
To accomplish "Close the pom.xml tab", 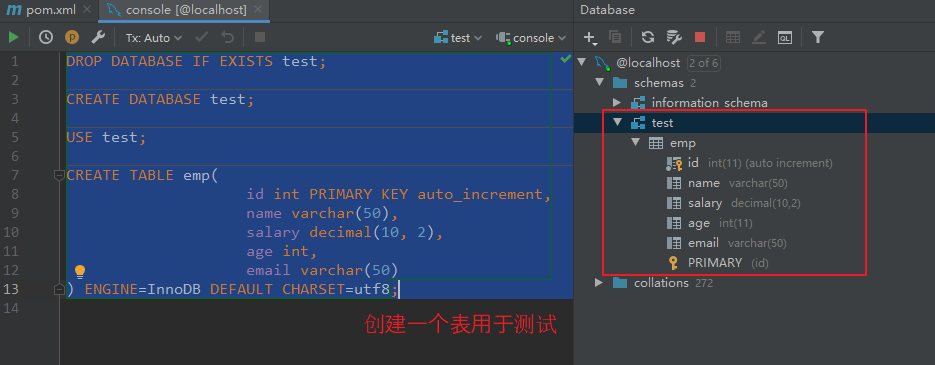I will [x=87, y=10].
